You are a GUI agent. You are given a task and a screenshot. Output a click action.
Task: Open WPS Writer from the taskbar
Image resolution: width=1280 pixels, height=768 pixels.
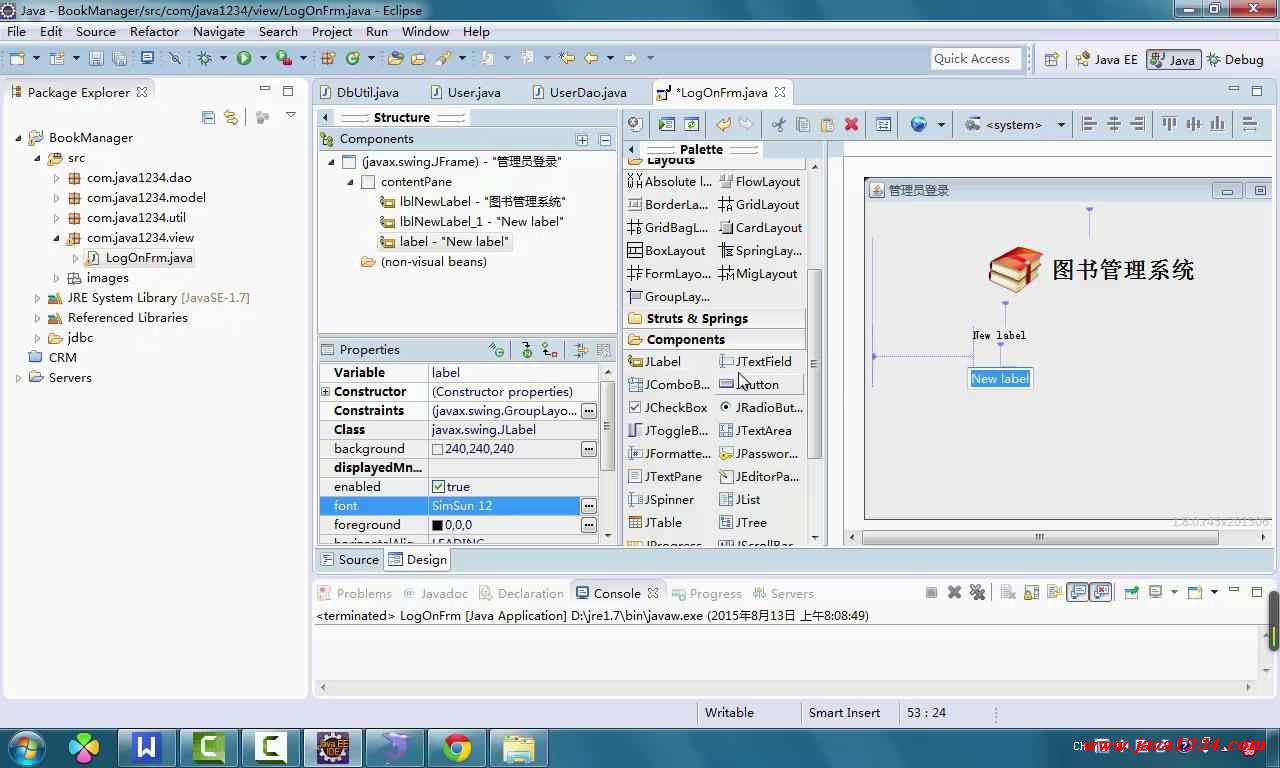coord(147,747)
